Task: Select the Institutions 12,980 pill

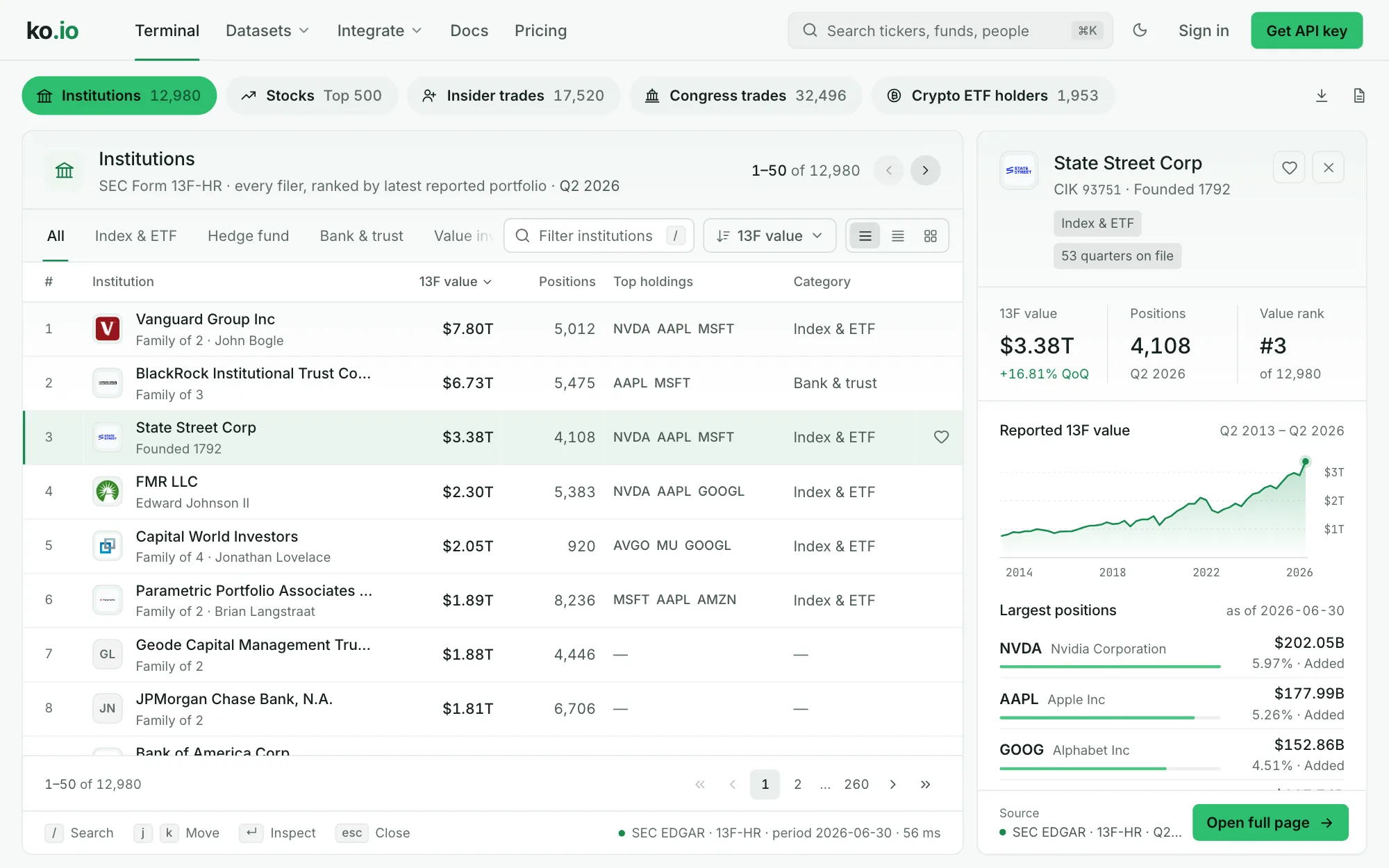Action: pyautogui.click(x=119, y=96)
